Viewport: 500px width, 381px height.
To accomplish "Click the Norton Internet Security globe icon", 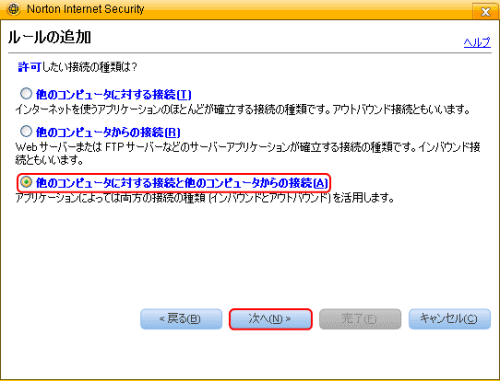I will pos(13,9).
